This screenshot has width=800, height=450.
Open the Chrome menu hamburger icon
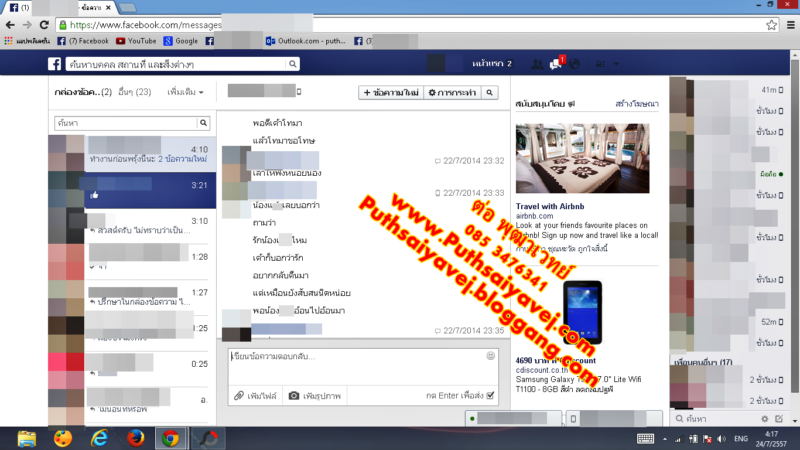click(790, 24)
